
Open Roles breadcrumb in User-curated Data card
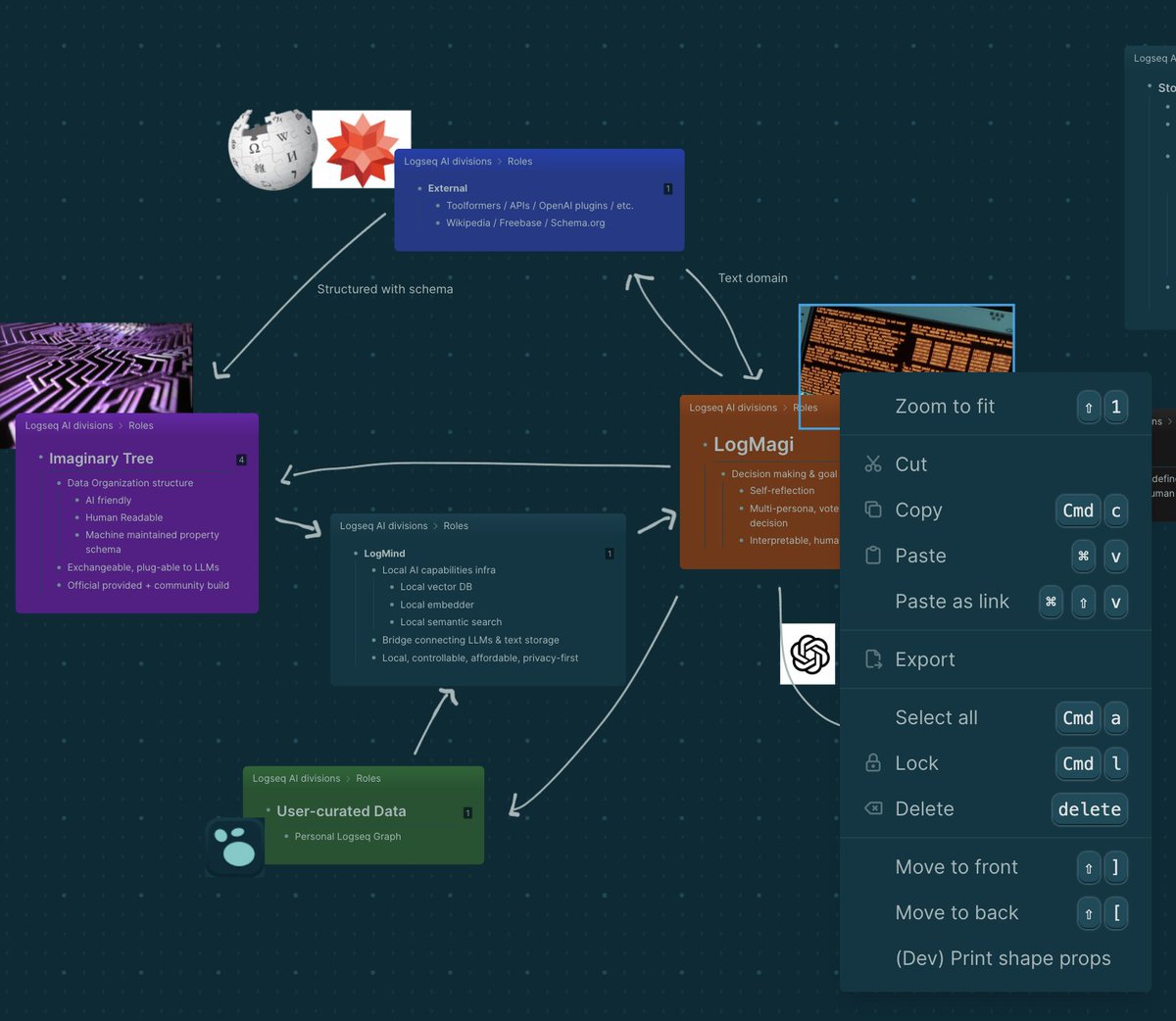pos(368,779)
